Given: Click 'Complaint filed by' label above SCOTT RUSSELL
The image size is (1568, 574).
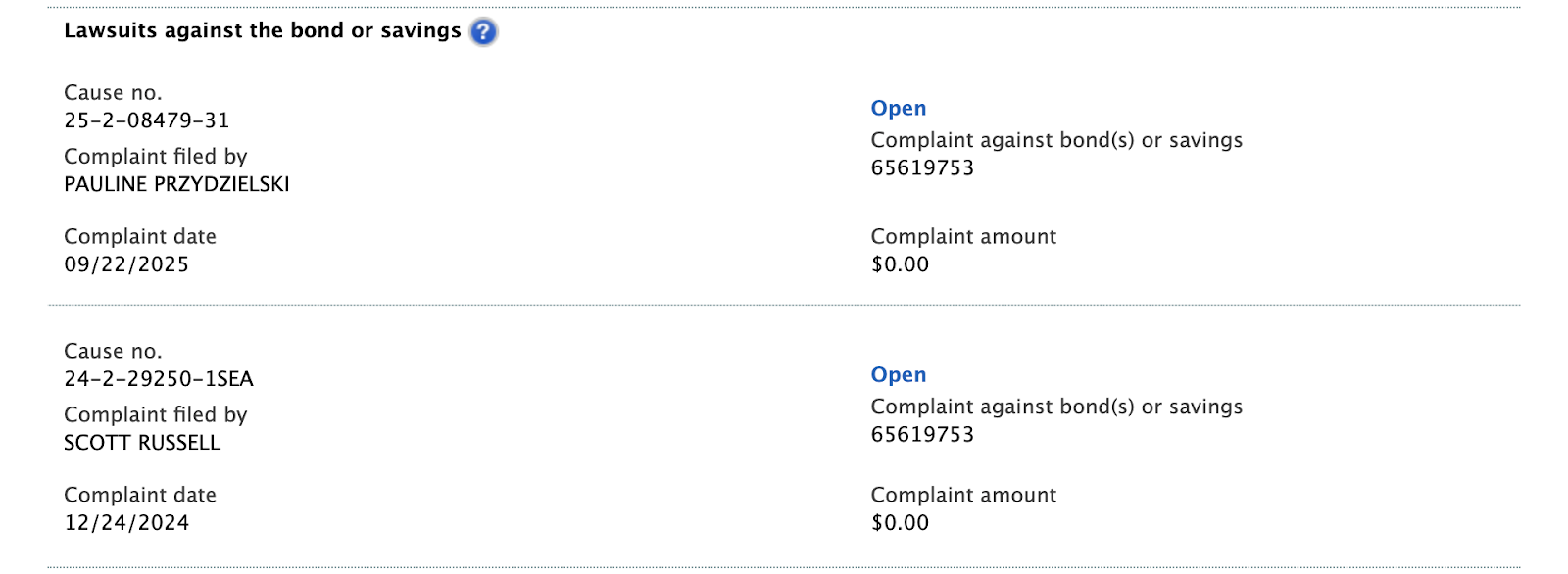Looking at the screenshot, I should [x=155, y=415].
